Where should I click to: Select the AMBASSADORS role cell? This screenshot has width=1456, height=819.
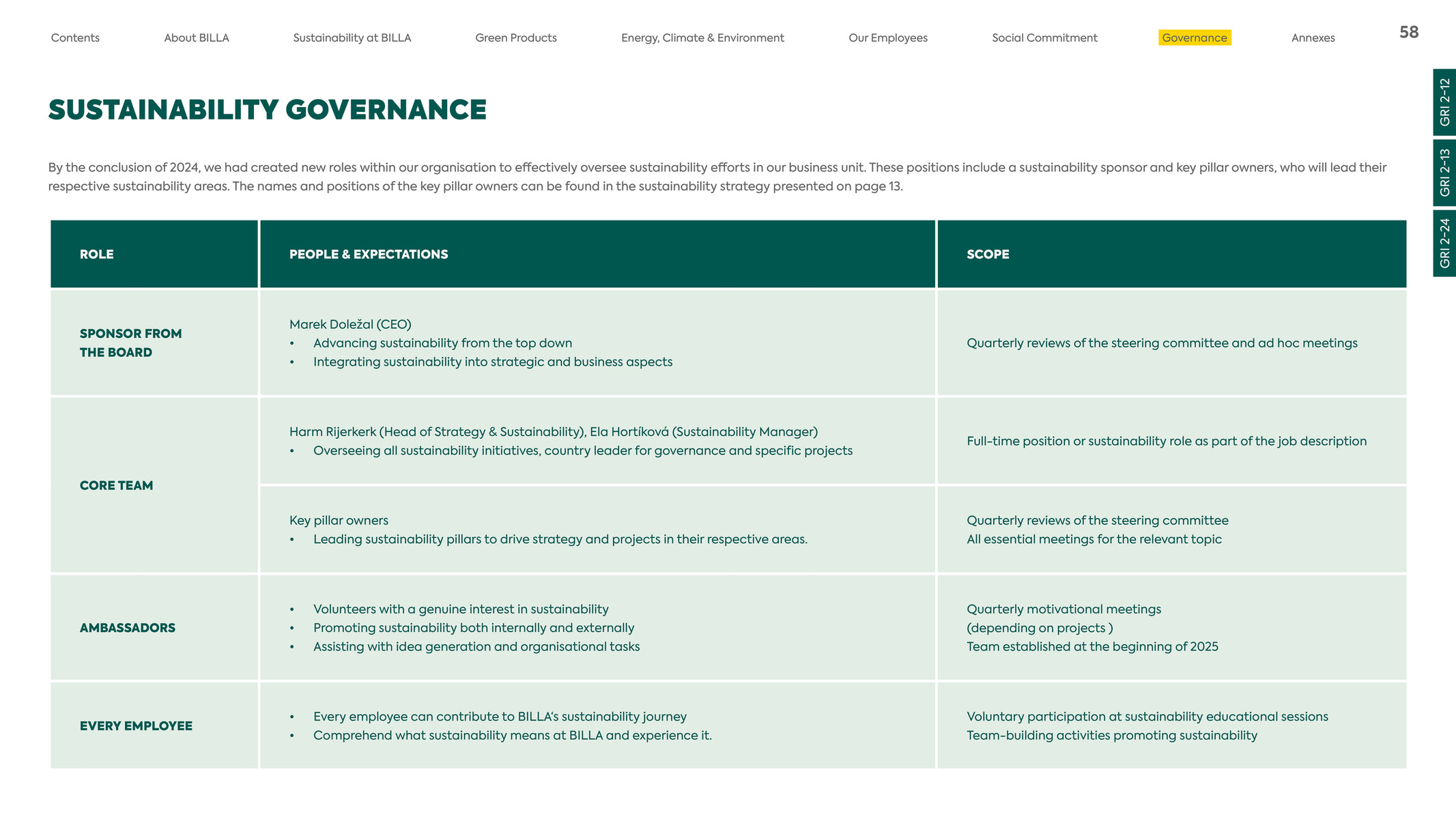[x=154, y=628]
